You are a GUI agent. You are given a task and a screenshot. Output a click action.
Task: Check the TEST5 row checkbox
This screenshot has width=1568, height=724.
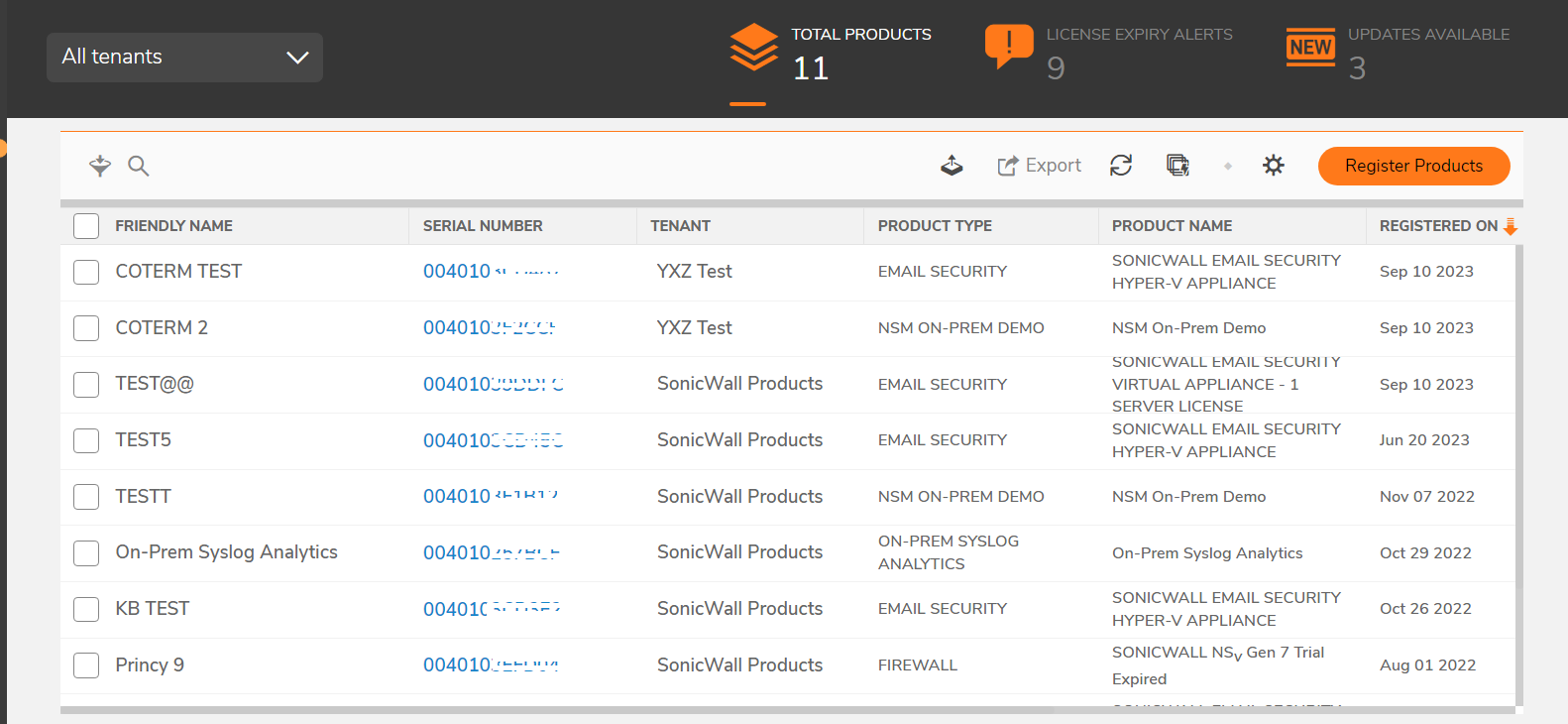[86, 440]
